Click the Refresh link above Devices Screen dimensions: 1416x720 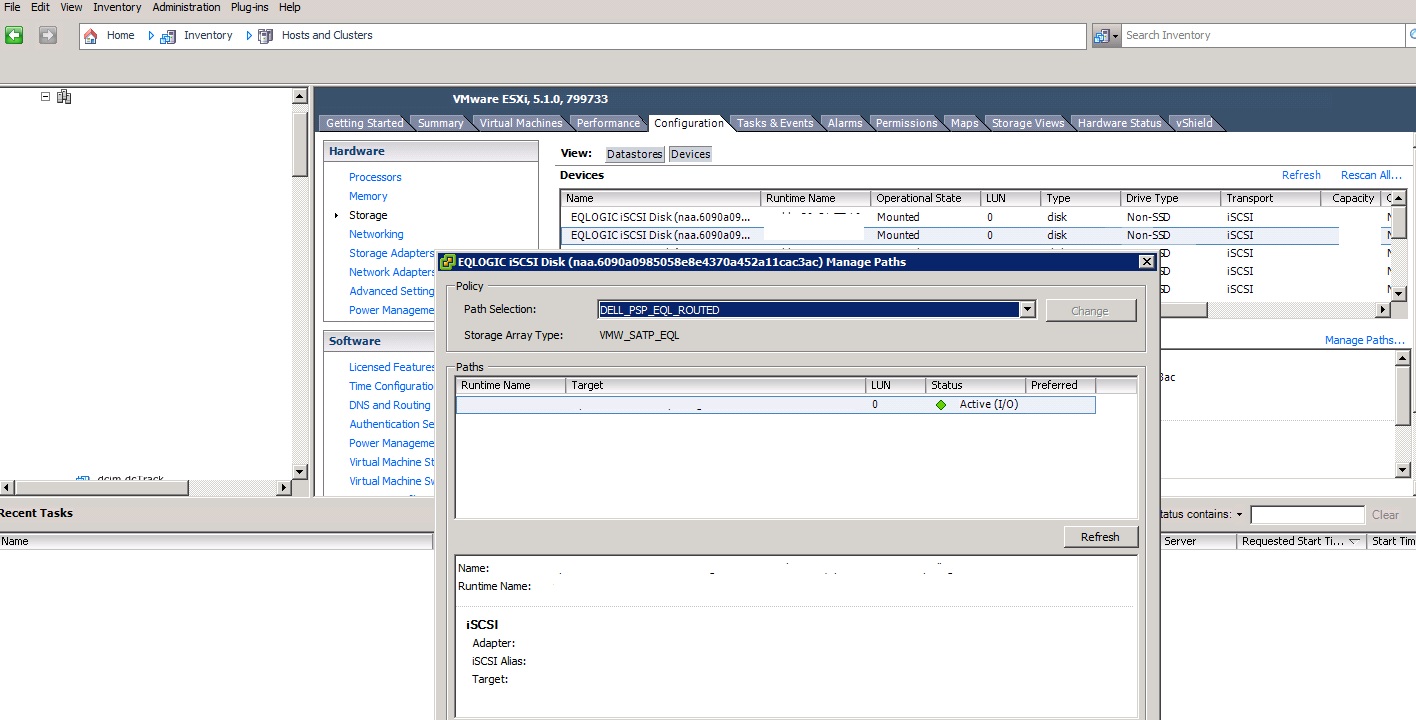click(1301, 175)
